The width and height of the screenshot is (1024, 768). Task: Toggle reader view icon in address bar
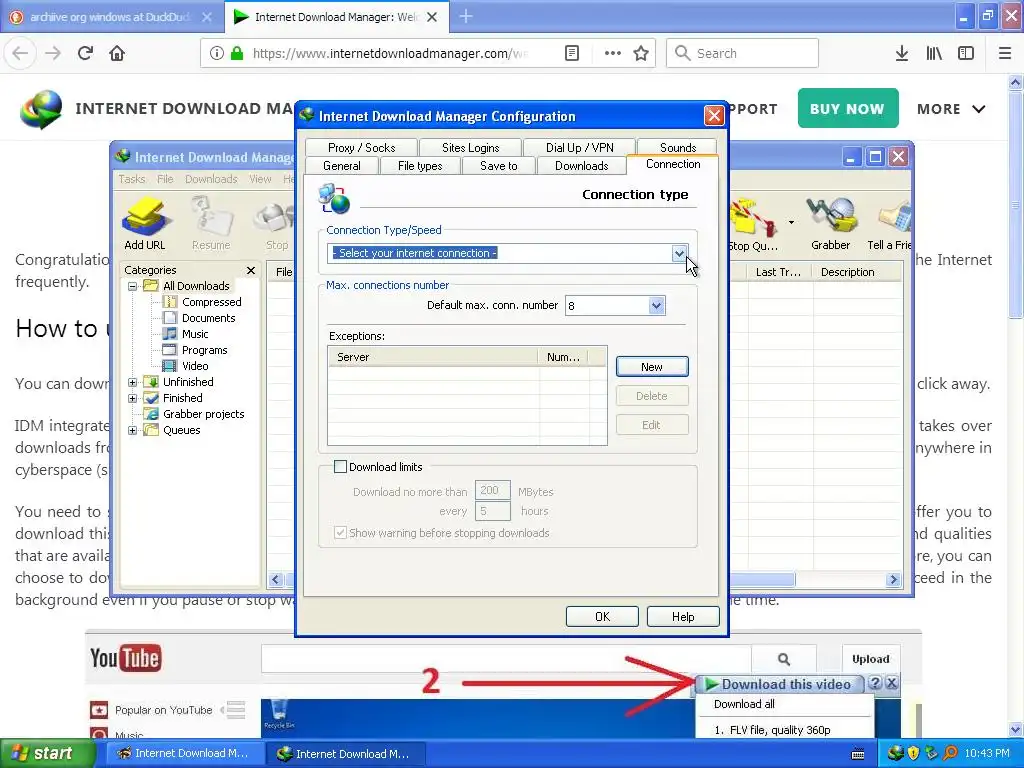[571, 53]
